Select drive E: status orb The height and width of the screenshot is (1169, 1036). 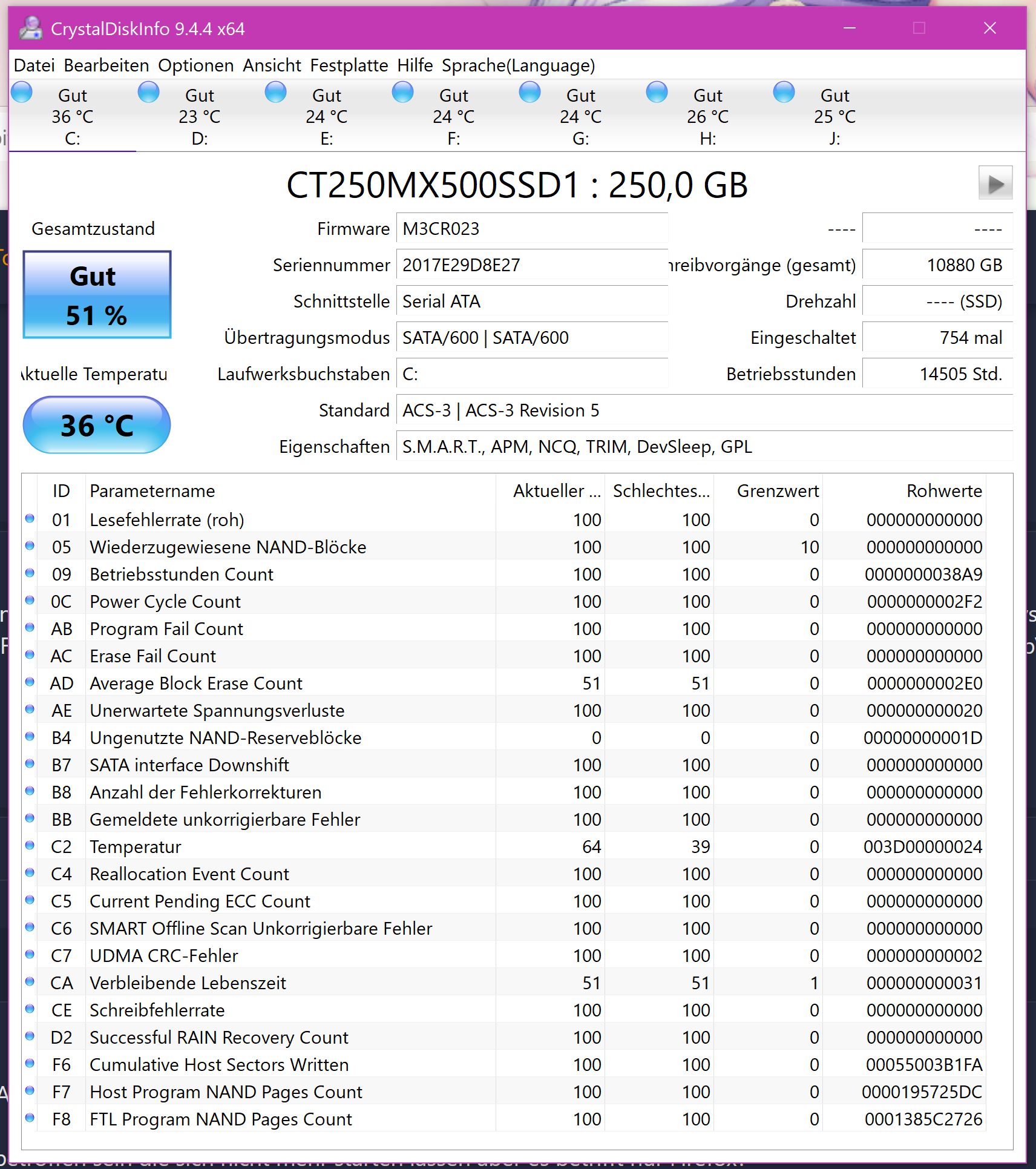point(276,93)
